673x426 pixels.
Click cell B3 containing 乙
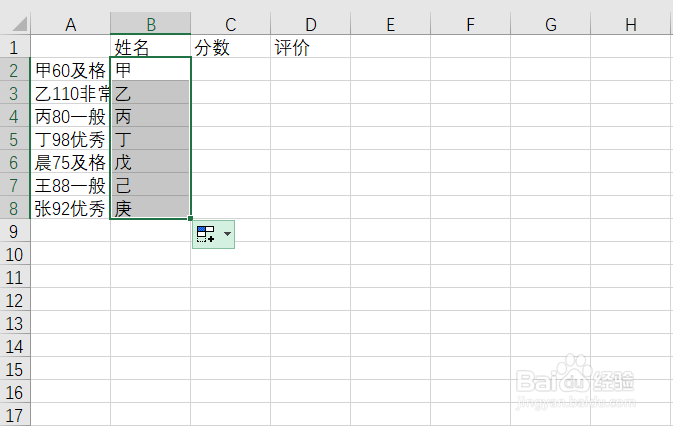tap(151, 93)
